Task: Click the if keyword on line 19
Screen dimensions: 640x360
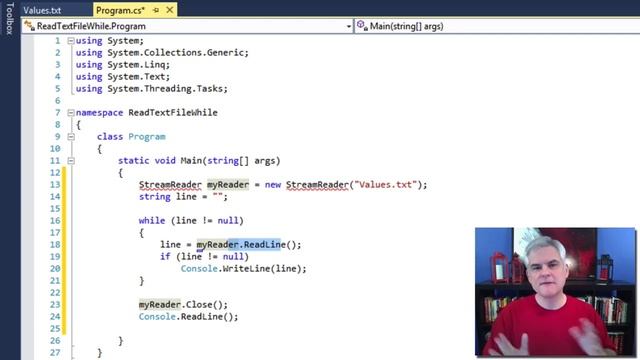Action: coord(165,257)
